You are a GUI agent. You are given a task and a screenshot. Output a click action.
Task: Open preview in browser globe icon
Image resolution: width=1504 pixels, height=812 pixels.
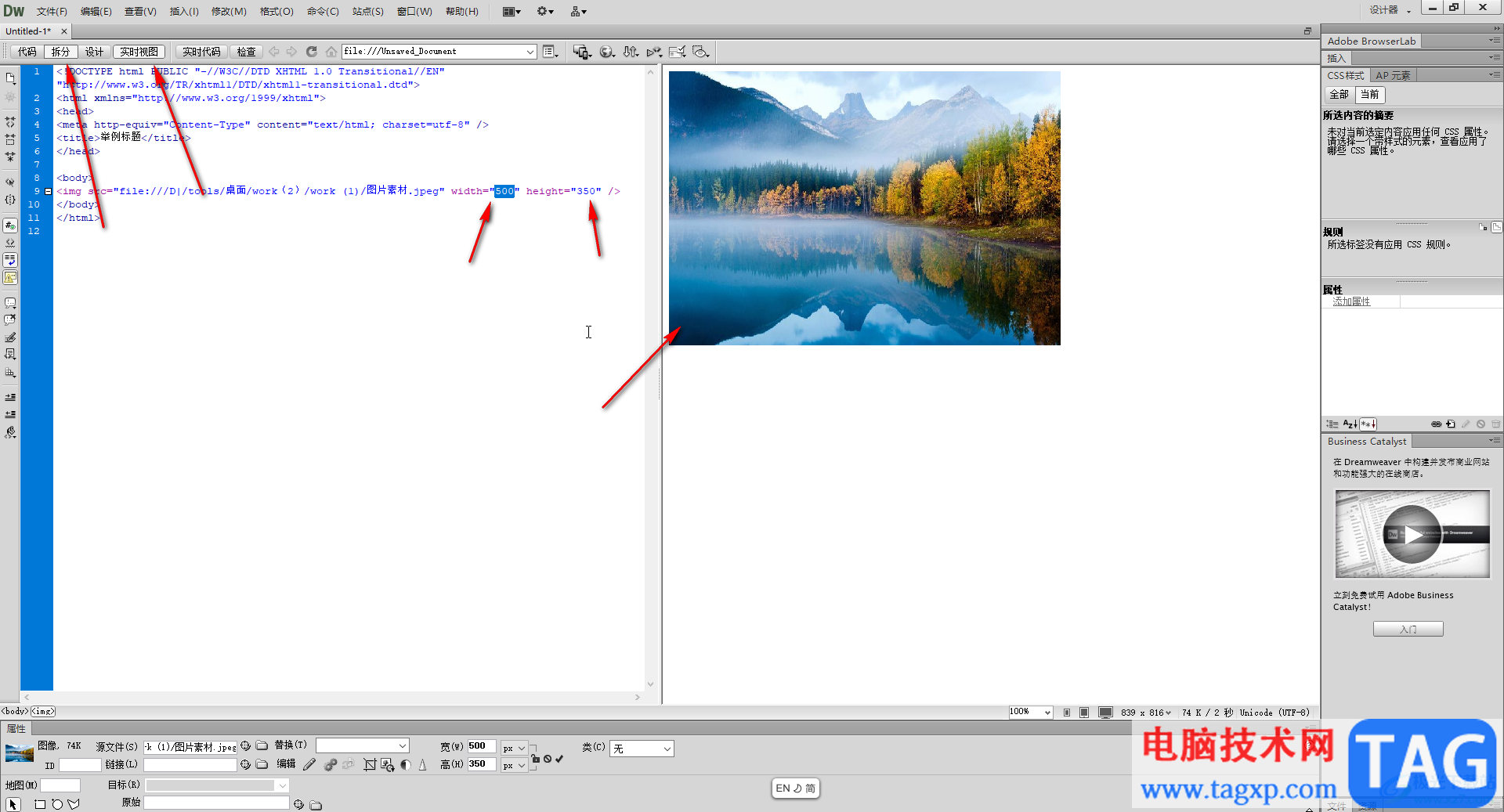tap(607, 52)
